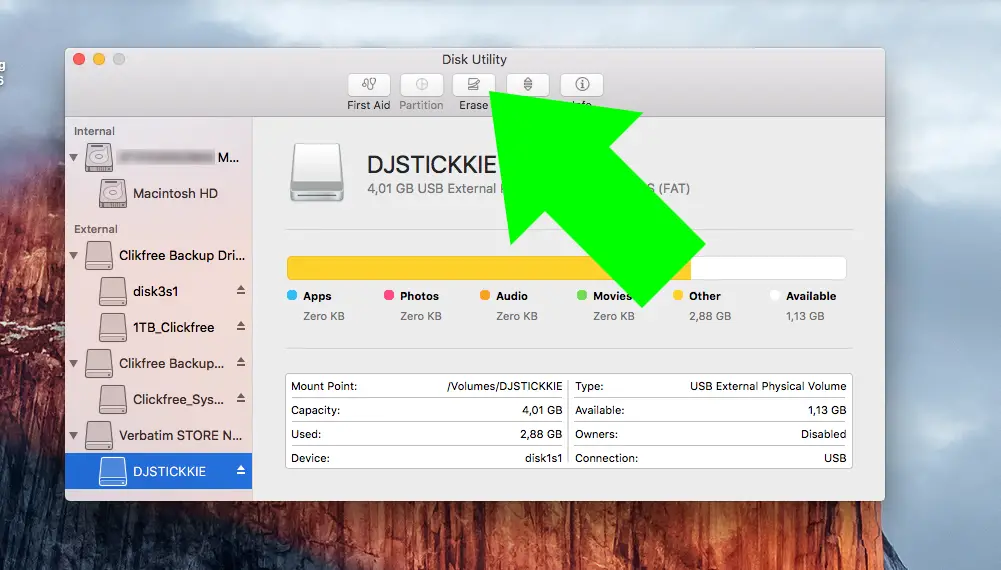Click the Connection value USB

point(835,458)
